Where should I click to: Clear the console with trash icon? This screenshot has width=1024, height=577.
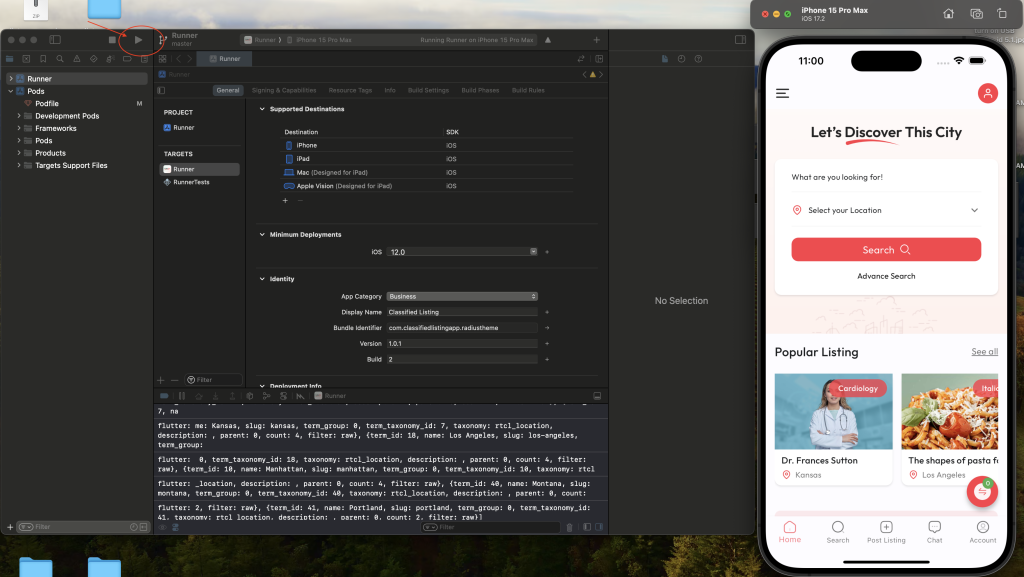click(x=569, y=527)
